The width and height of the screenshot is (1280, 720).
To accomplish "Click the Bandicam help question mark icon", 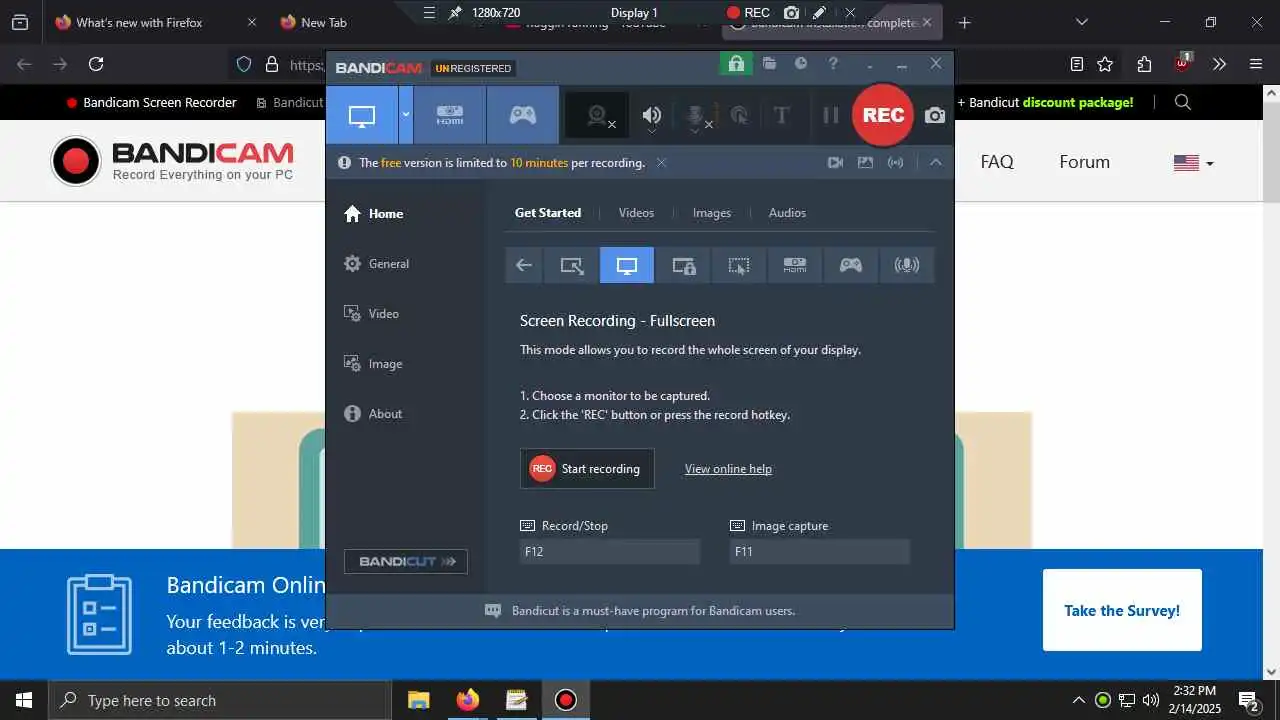I will [833, 64].
